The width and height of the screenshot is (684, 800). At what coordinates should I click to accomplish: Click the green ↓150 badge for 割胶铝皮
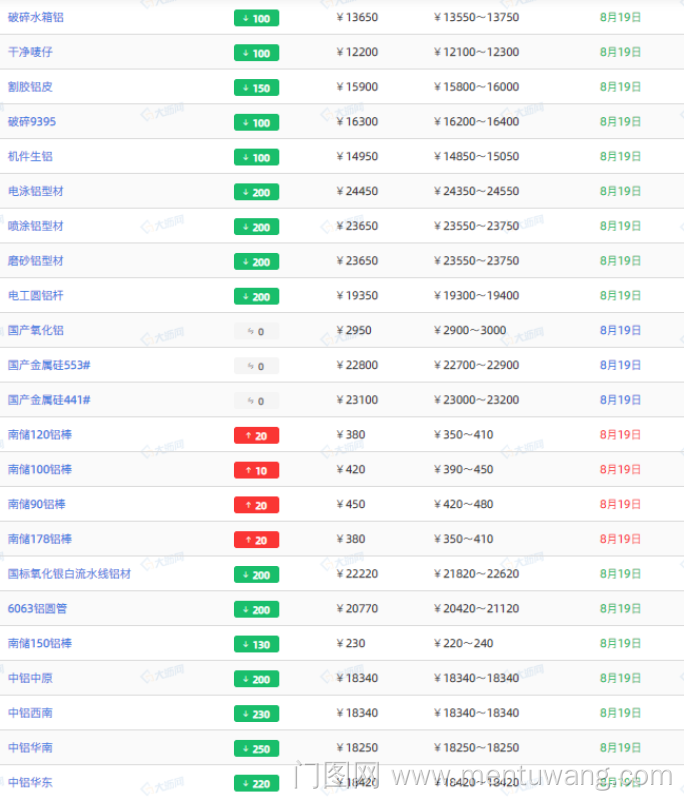[256, 88]
